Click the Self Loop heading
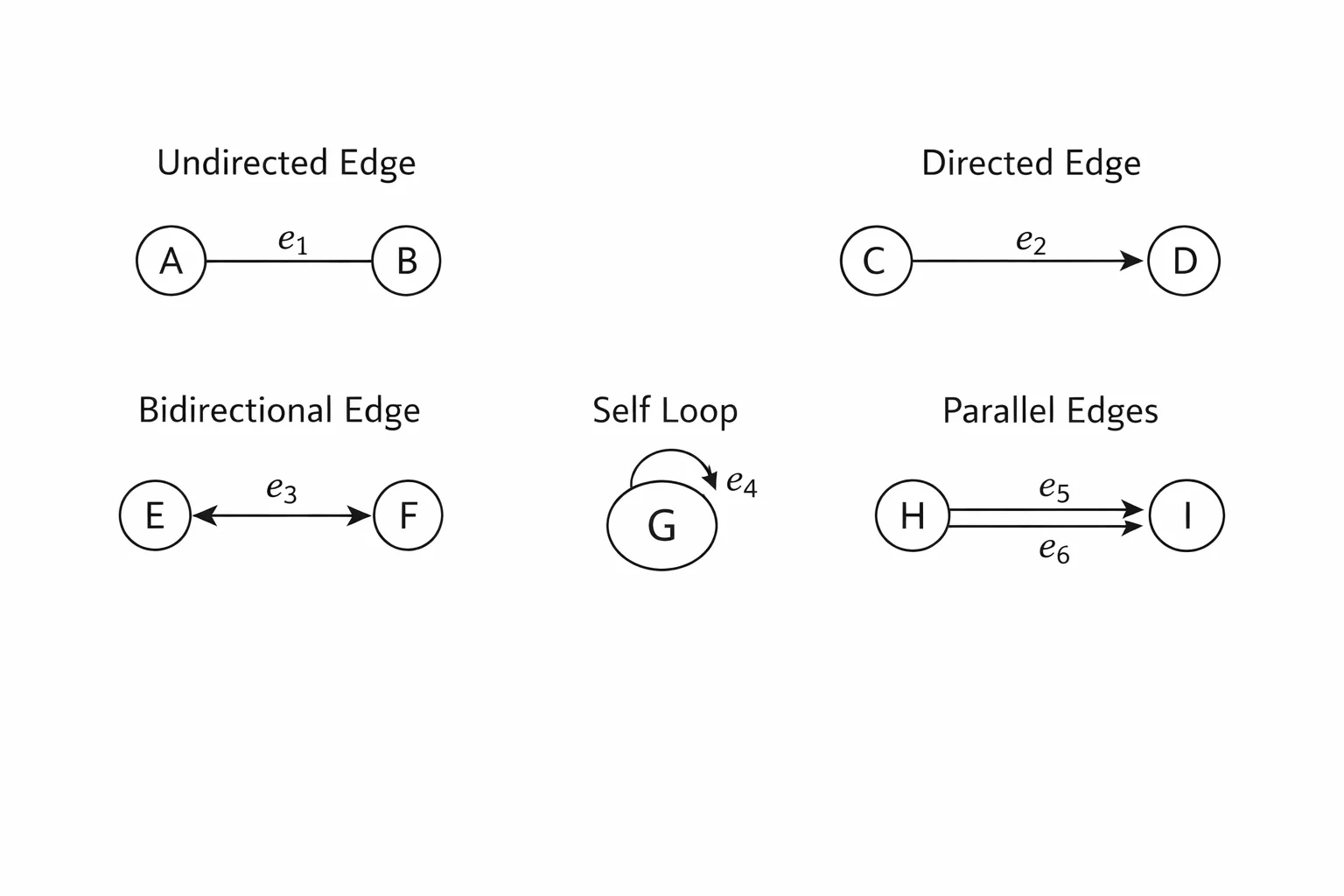The height and width of the screenshot is (896, 1344). [x=665, y=411]
